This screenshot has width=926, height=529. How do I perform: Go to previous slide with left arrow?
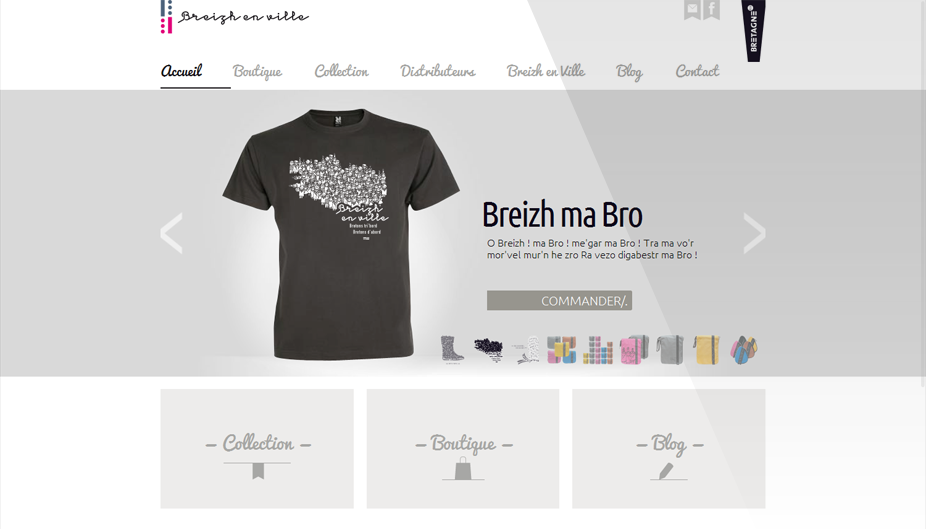point(171,233)
